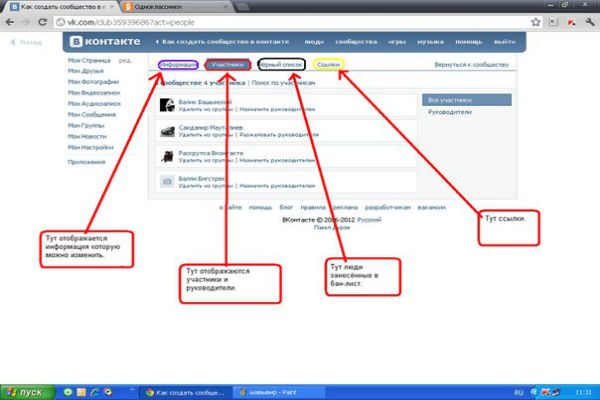The image size is (600, 400).
Task: Open 'Мои Фотографии' in the sidebar
Action: (93, 82)
